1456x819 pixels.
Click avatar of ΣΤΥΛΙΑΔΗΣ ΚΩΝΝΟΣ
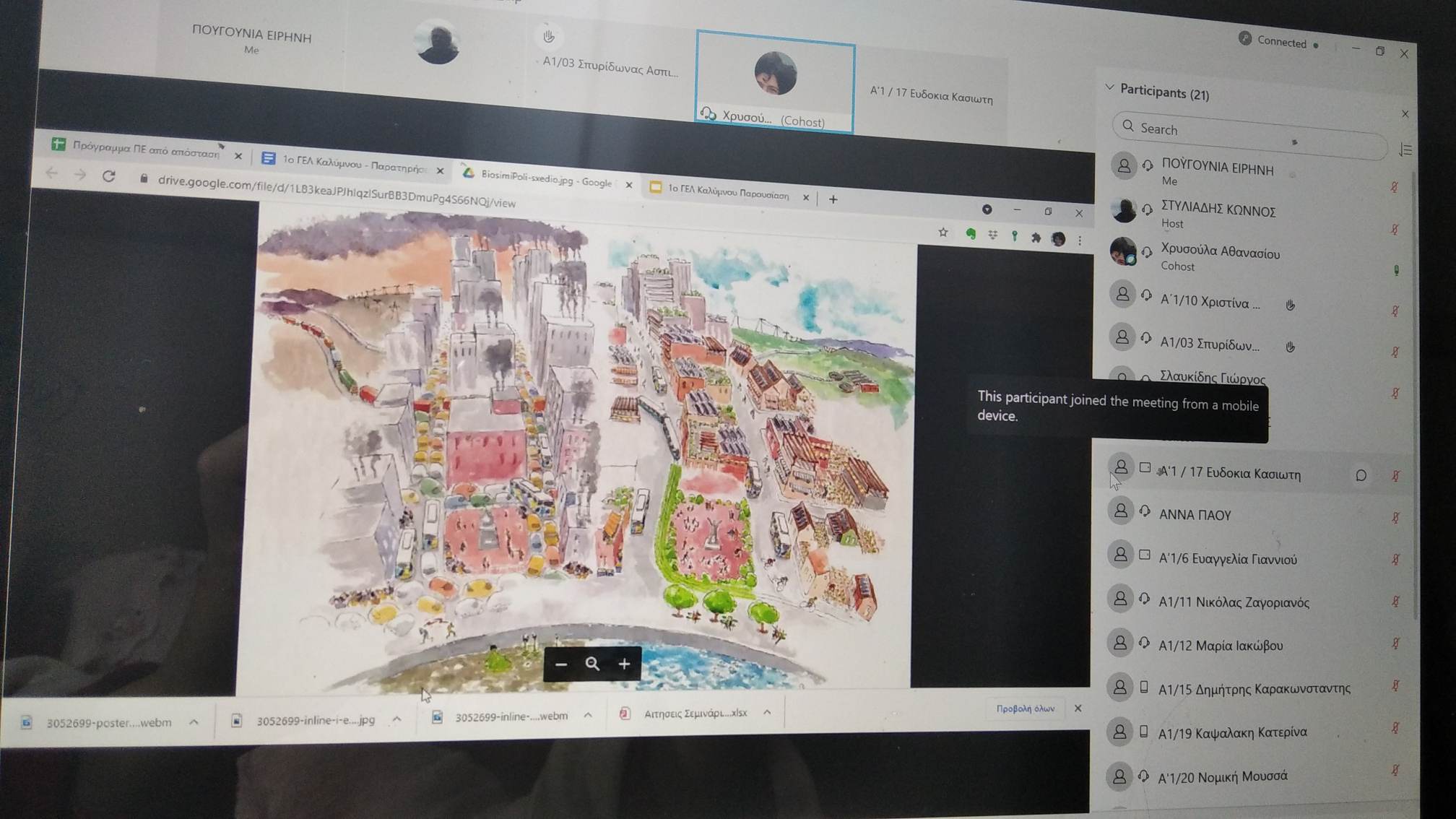[x=1123, y=210]
